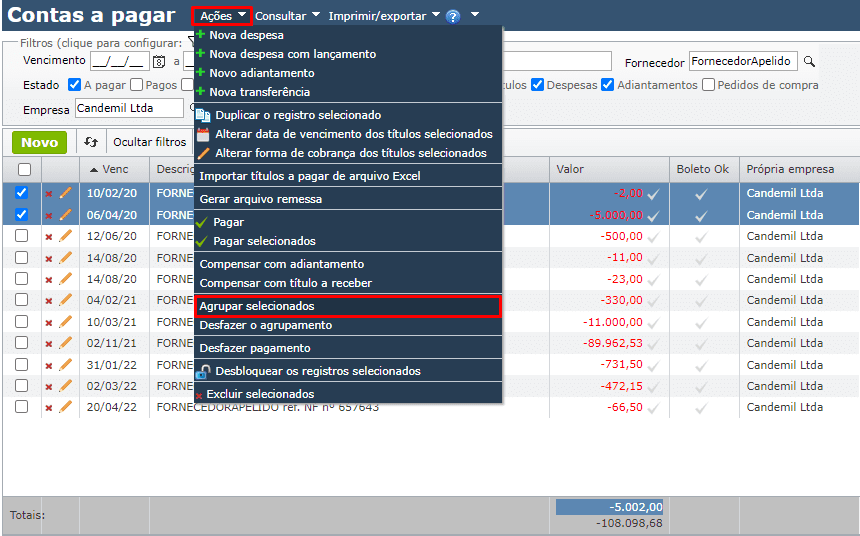Image resolution: width=860 pixels, height=536 pixels.
Task: Toggle the A pagar estado checkbox
Action: (x=75, y=84)
